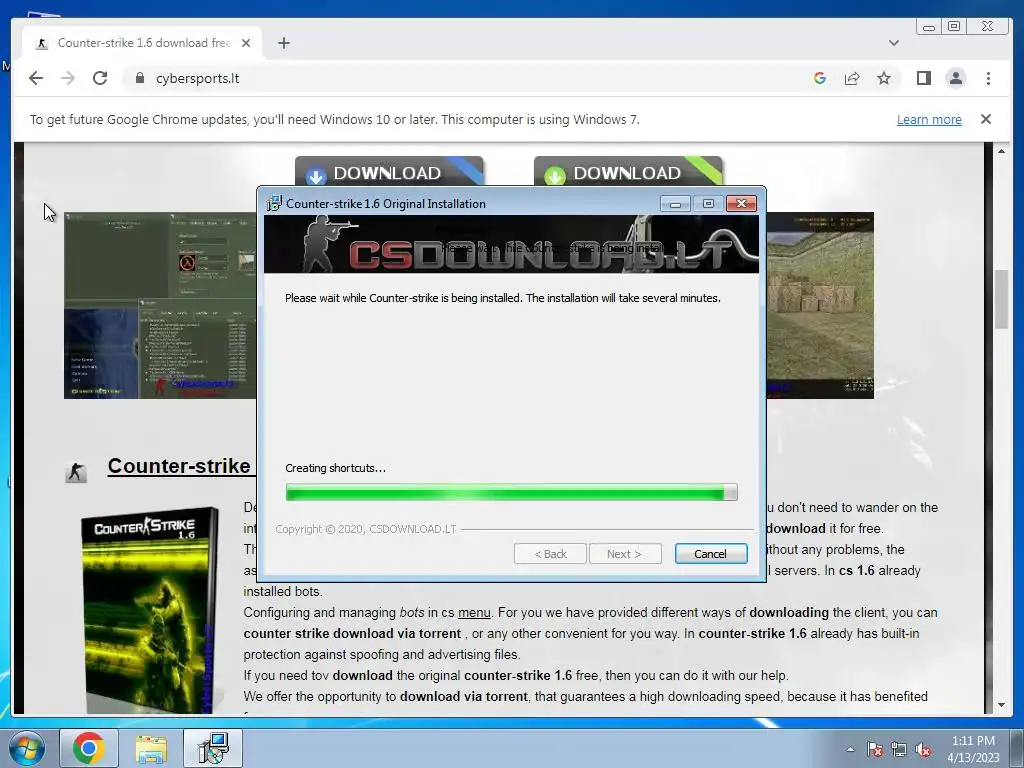1024x768 pixels.
Task: Click the installer progress bar
Action: coord(511,492)
